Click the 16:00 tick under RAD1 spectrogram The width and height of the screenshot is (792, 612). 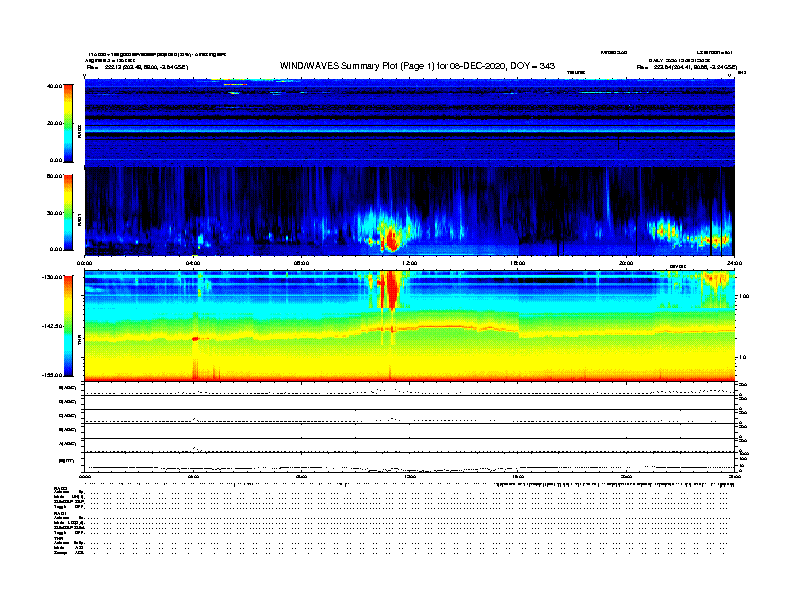(518, 263)
